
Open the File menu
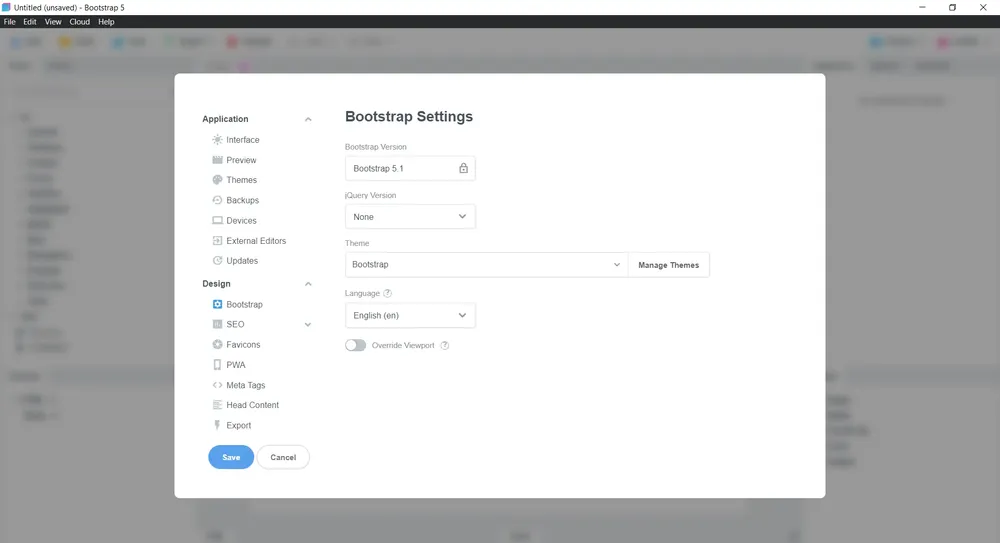pos(10,22)
